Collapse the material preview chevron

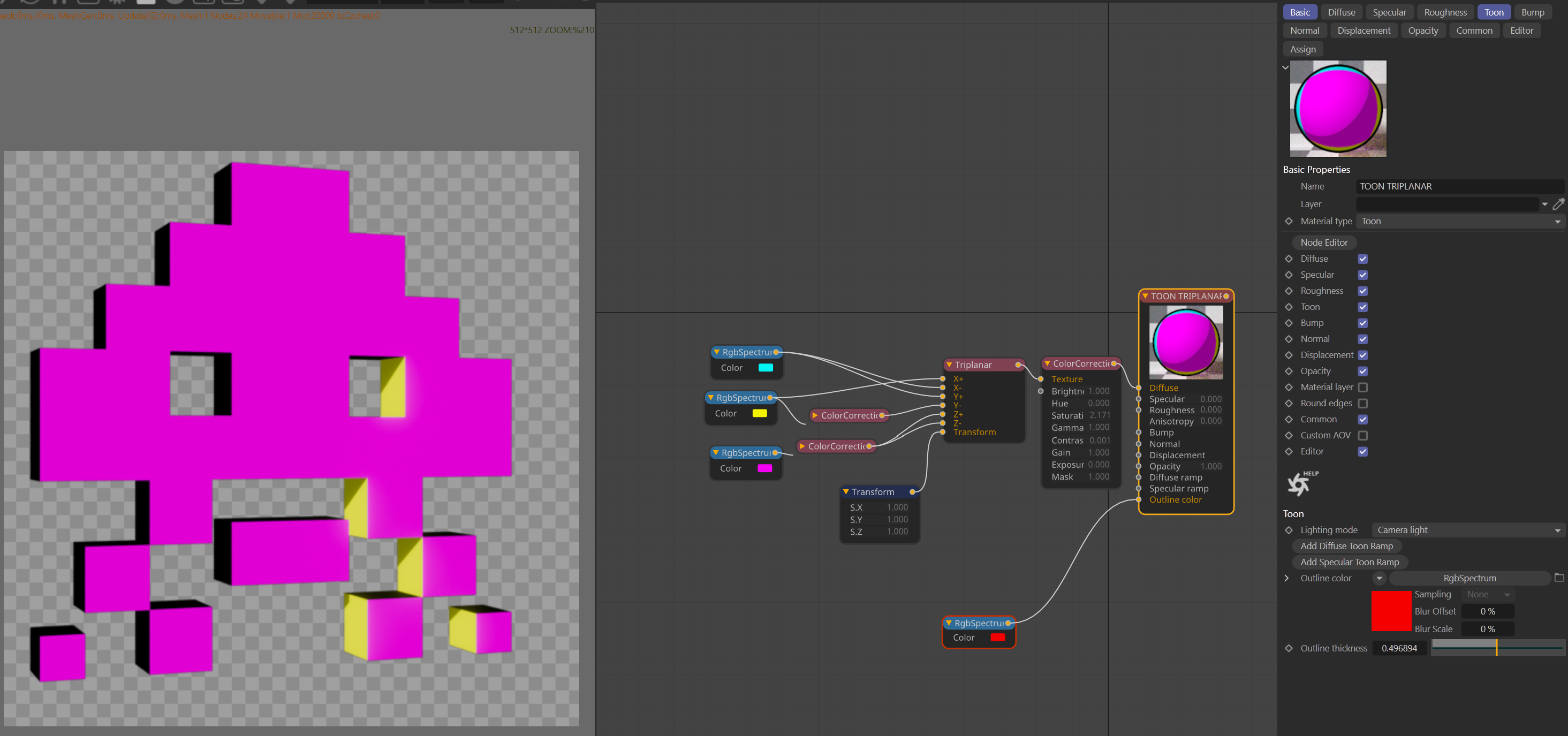click(x=1285, y=67)
